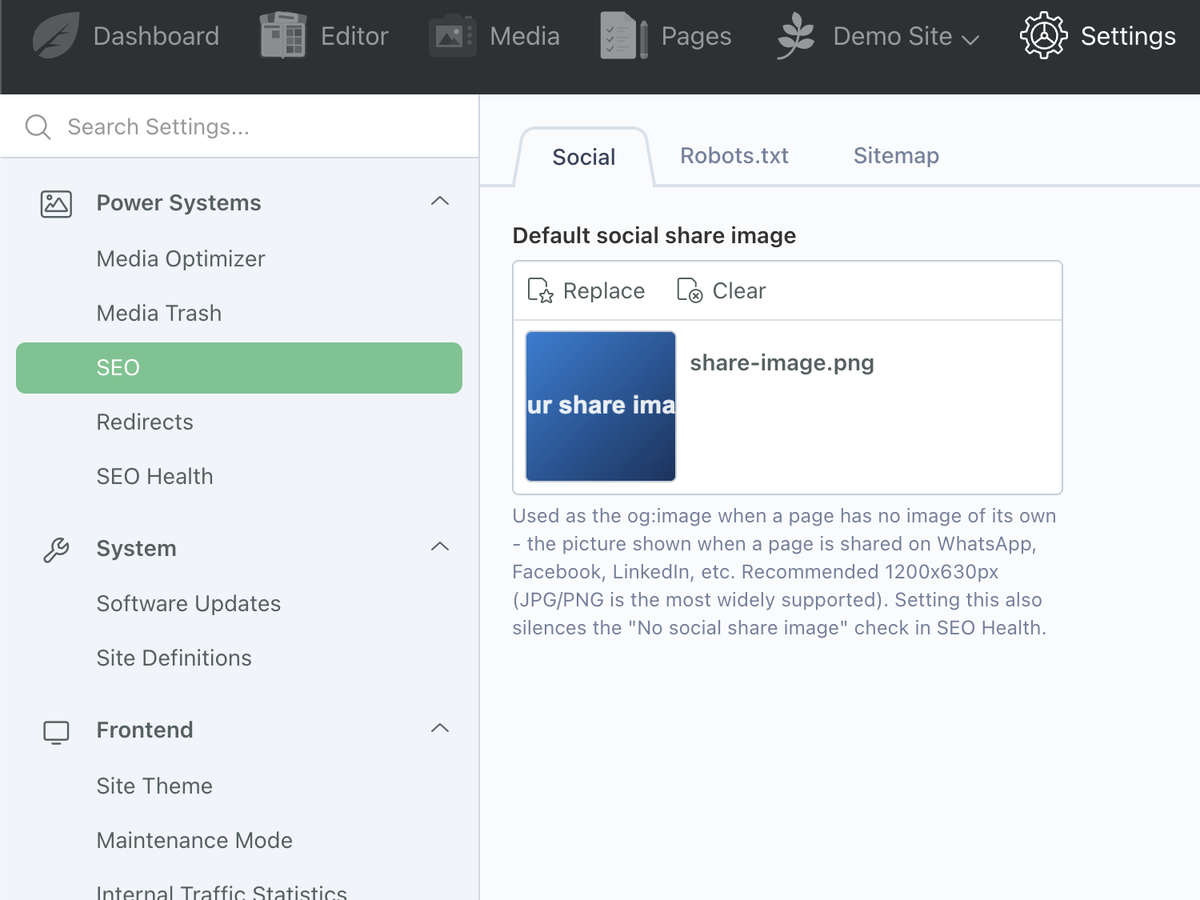The image size is (1200, 900).
Task: Click the Frontend group heading
Action: [145, 730]
